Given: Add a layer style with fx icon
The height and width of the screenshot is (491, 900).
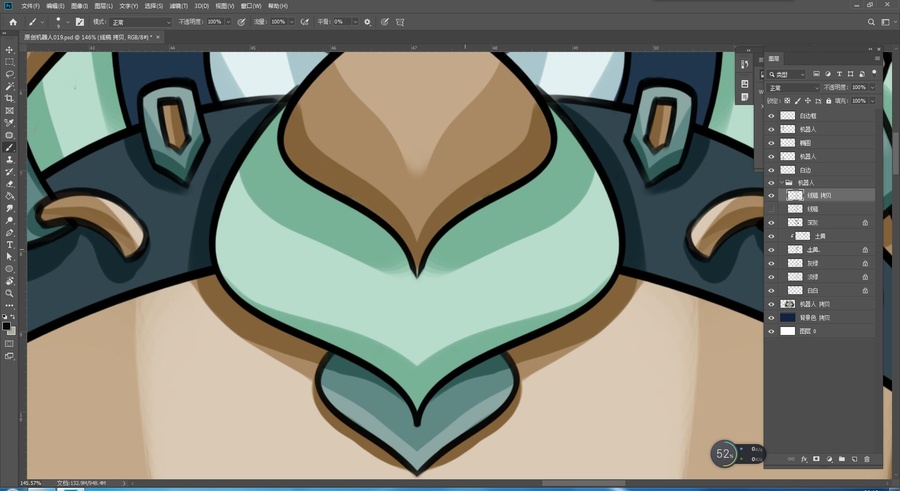Looking at the screenshot, I should [x=804, y=459].
